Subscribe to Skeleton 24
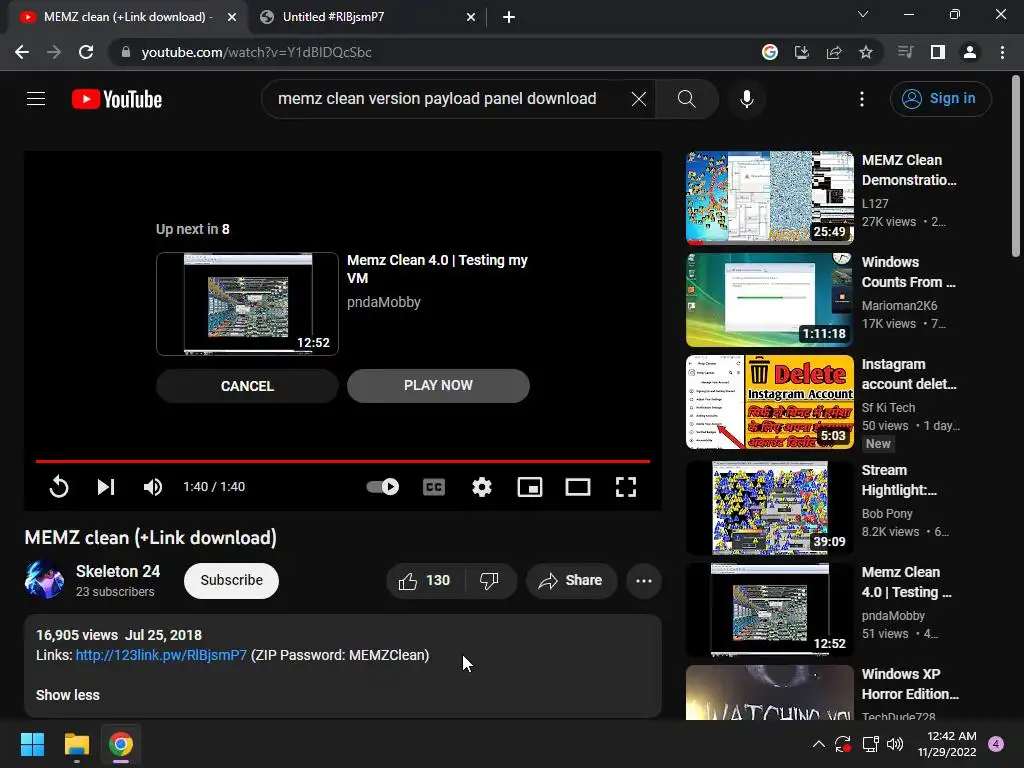The height and width of the screenshot is (768, 1024). [231, 581]
